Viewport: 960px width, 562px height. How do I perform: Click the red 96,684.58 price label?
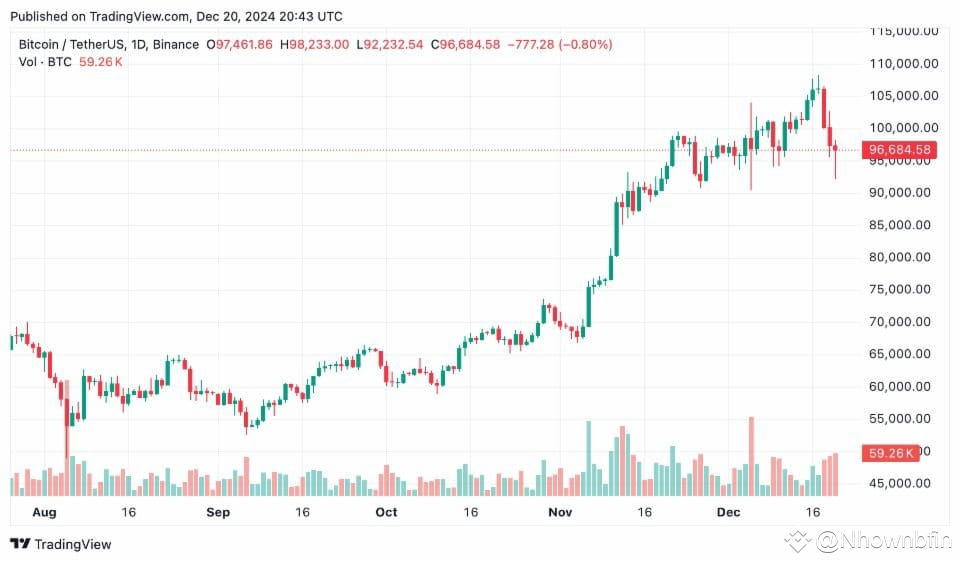pyautogui.click(x=899, y=149)
